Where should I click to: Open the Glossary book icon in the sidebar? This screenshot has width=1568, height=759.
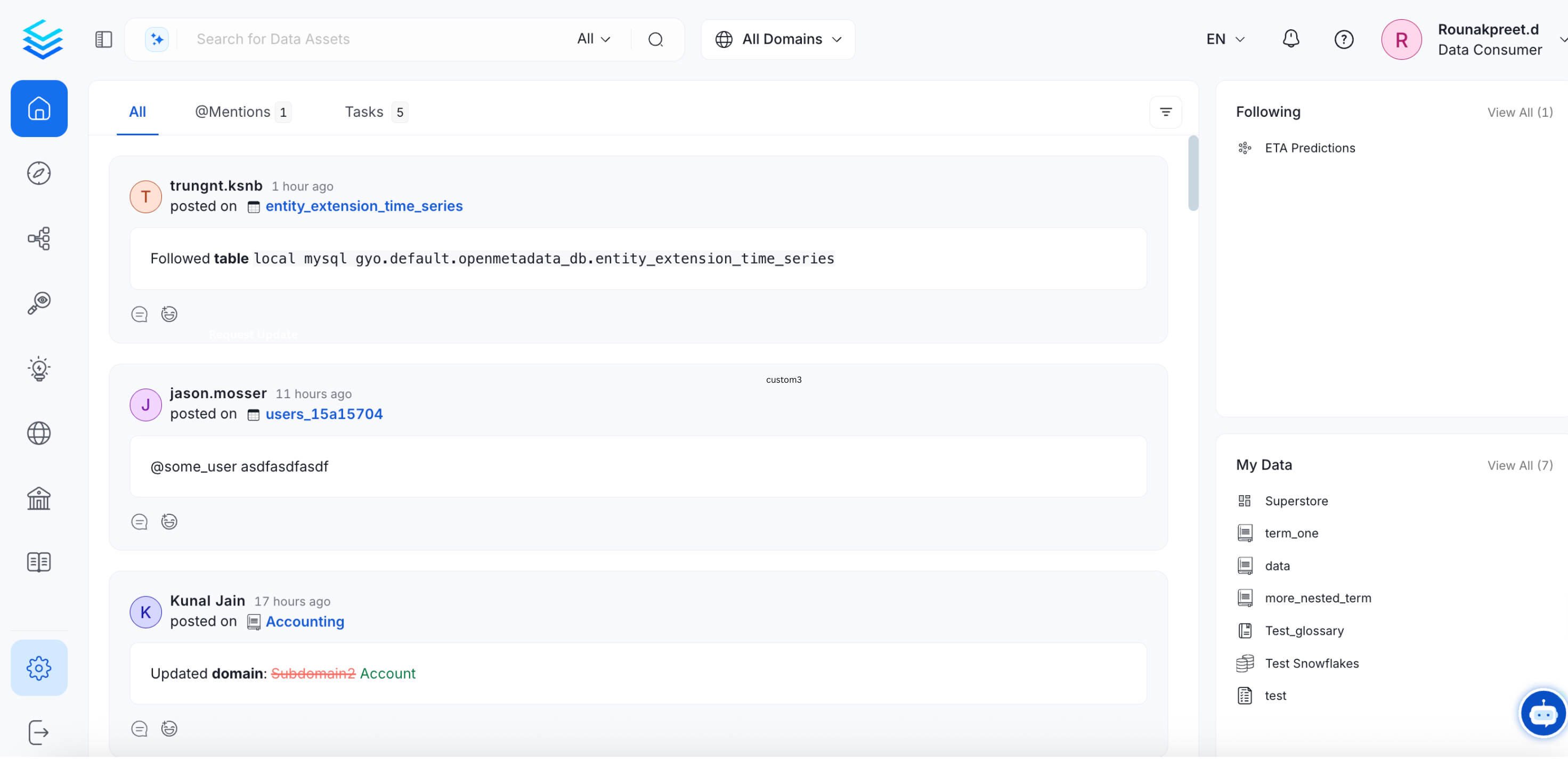coord(39,562)
